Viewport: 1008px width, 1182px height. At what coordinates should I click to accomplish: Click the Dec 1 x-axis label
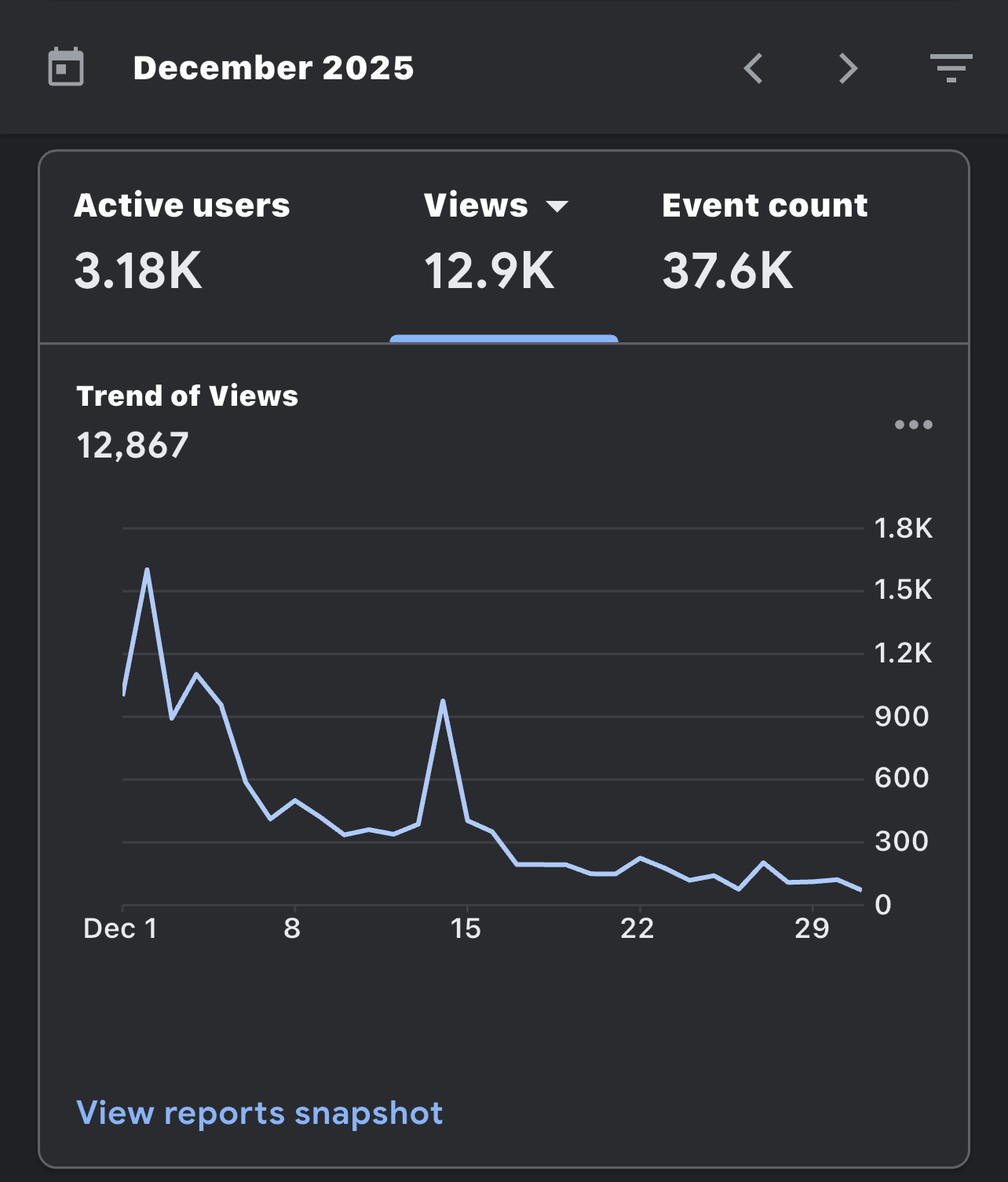(120, 928)
